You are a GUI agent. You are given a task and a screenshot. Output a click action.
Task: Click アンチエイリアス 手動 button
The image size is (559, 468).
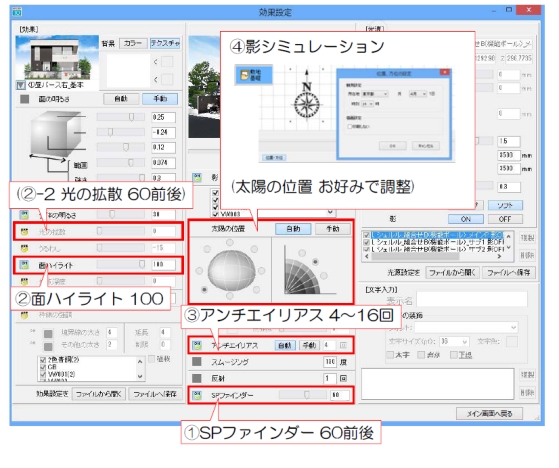click(309, 345)
